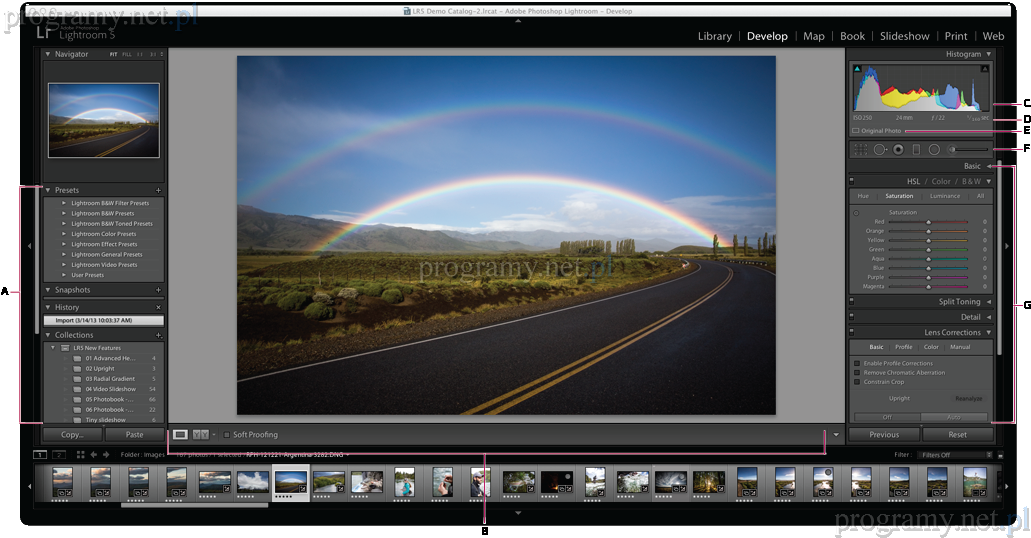
Task: Collapse the Navigator panel
Action: (48, 54)
